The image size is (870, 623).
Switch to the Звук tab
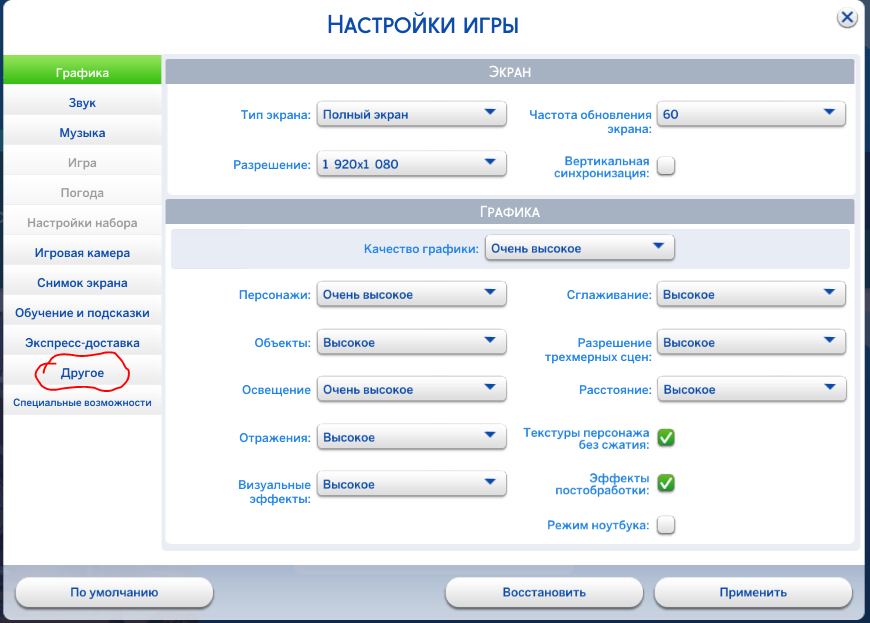tap(82, 101)
